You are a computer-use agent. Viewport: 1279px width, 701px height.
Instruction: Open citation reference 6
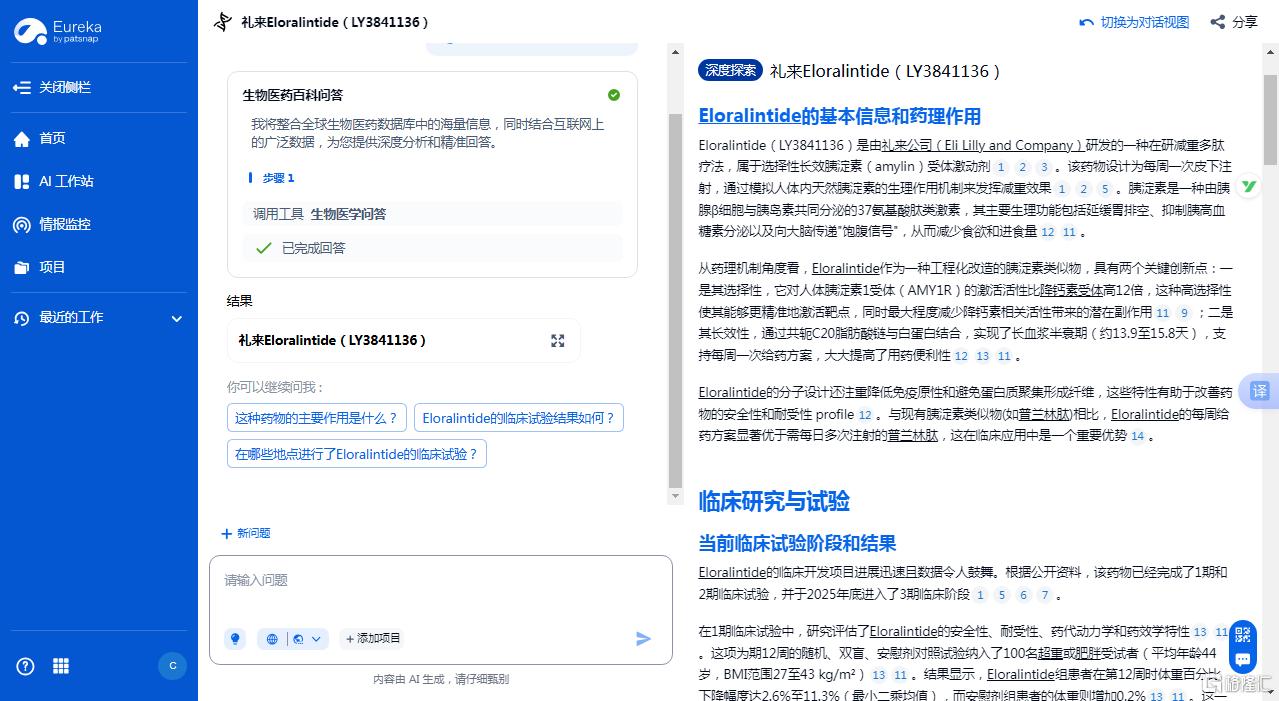1023,596
